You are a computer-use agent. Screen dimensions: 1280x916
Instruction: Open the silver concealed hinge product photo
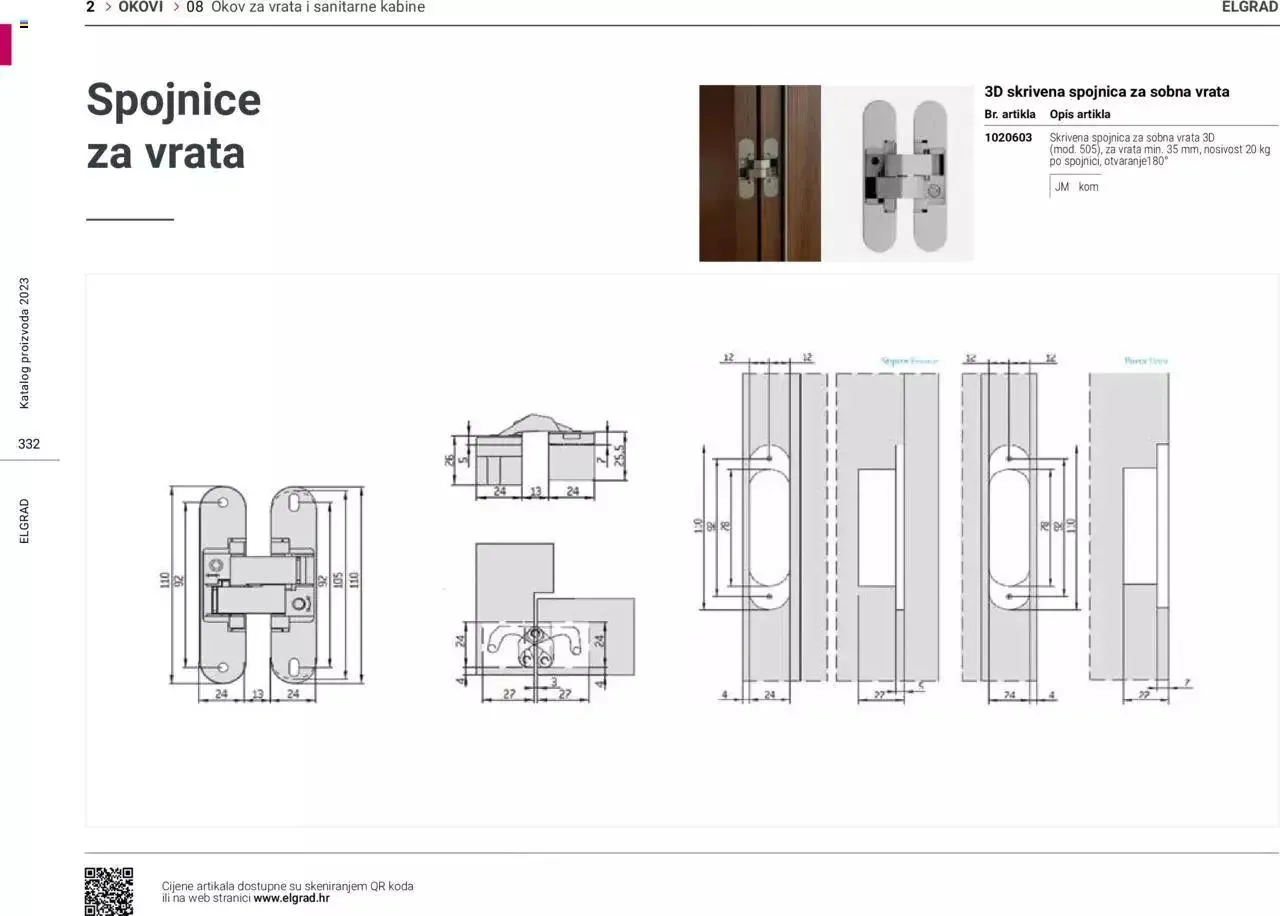(897, 173)
